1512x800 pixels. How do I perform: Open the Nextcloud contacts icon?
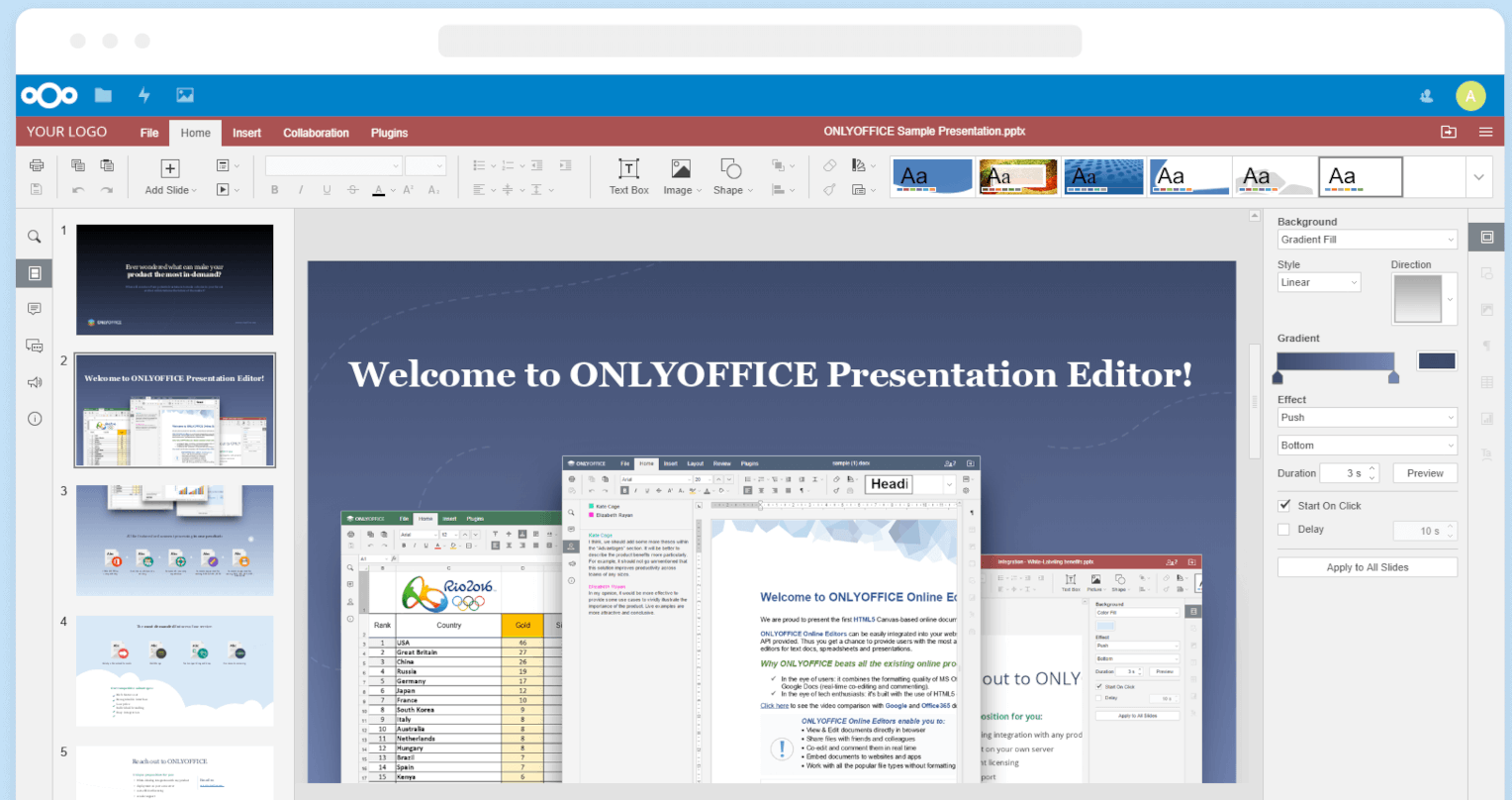tap(1427, 96)
